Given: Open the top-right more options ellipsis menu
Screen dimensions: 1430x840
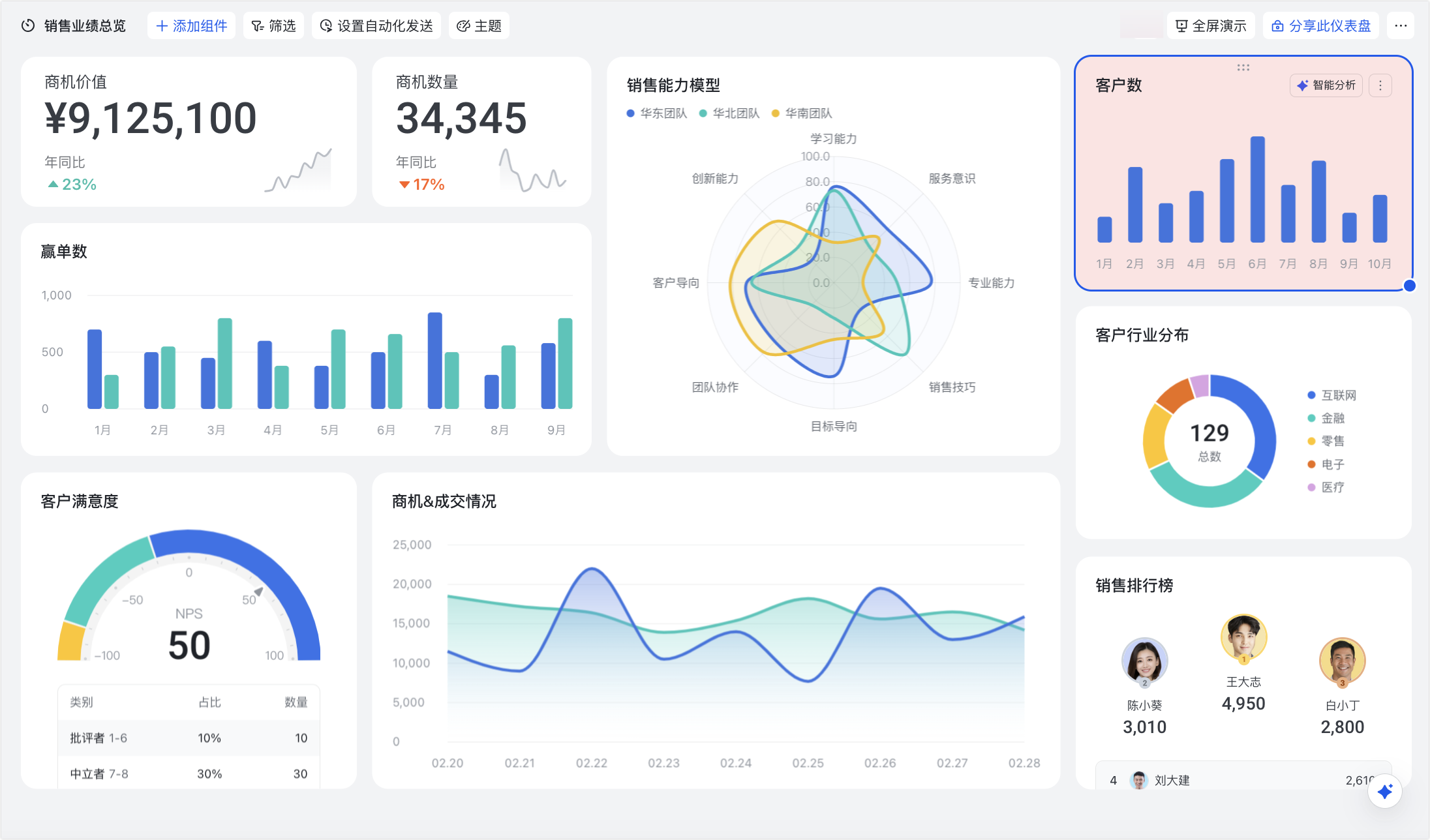Looking at the screenshot, I should [1401, 26].
